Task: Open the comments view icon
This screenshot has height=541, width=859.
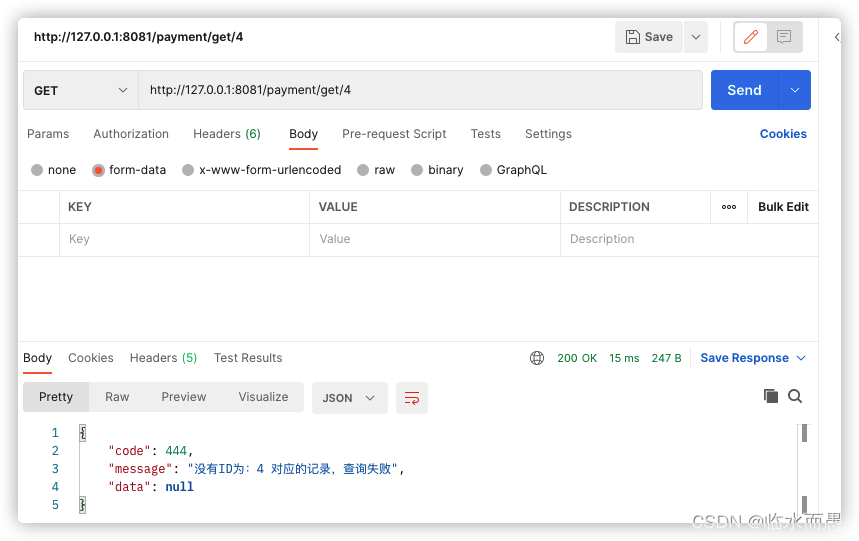Action: tap(784, 37)
